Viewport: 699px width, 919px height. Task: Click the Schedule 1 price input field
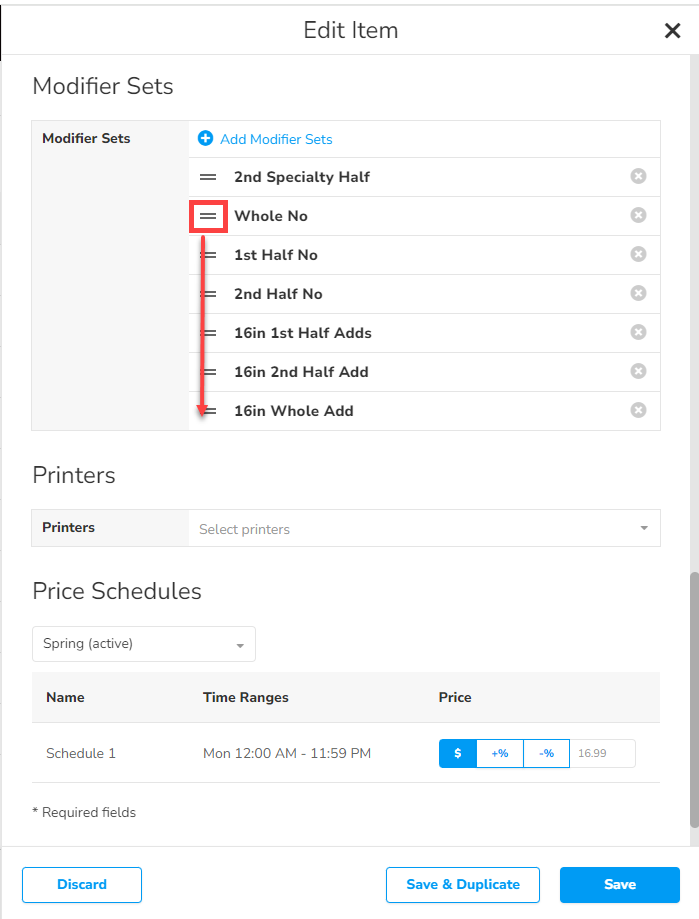[602, 753]
